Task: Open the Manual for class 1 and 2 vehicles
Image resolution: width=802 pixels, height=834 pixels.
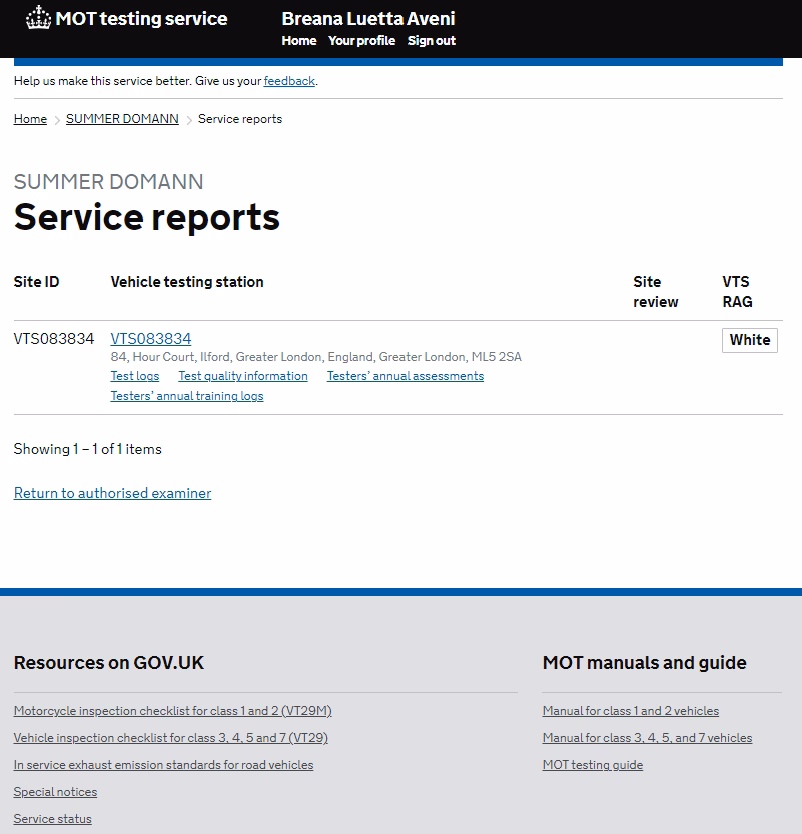Action: pyautogui.click(x=630, y=710)
